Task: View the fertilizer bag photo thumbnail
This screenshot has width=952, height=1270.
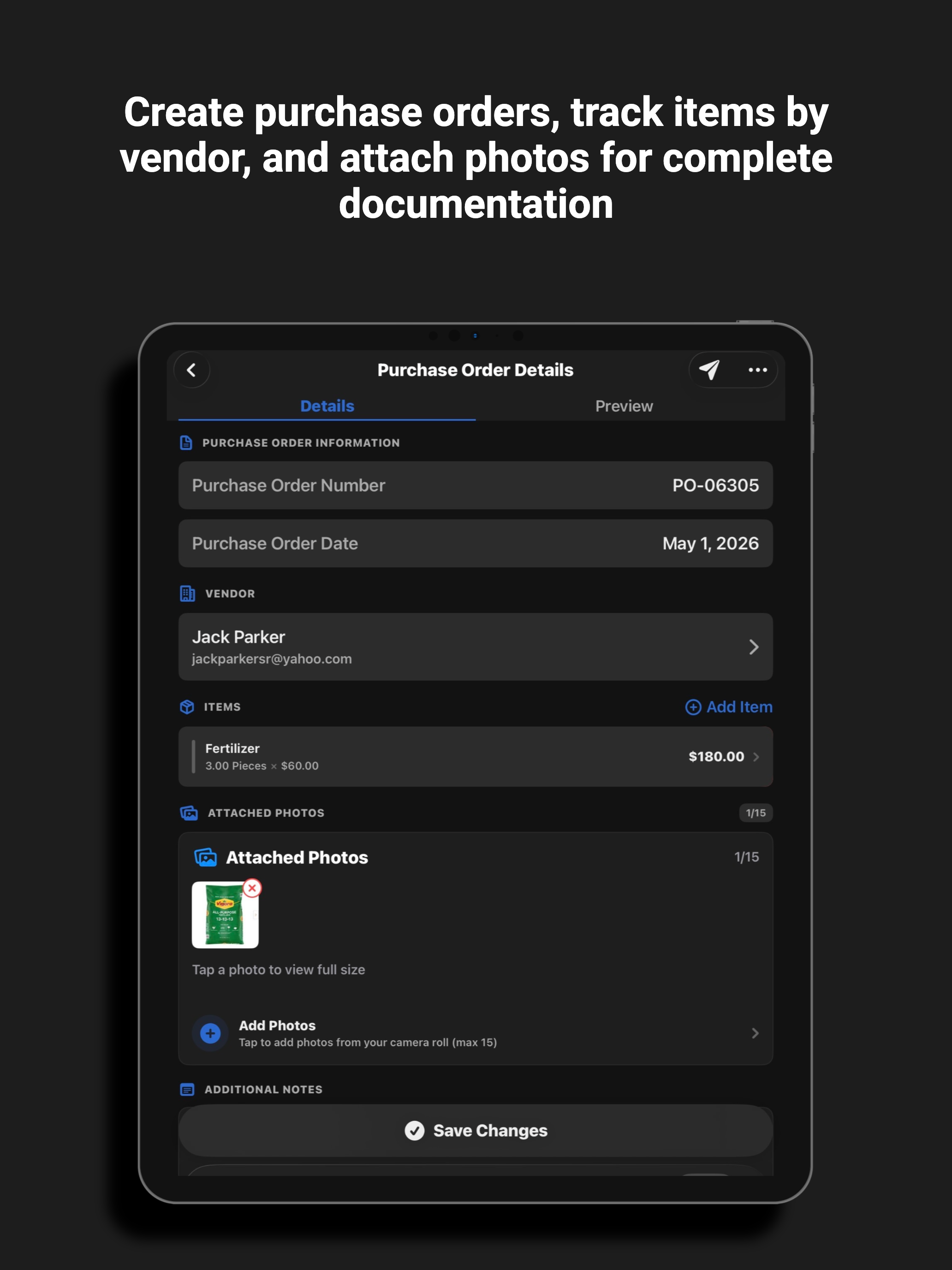Action: (225, 915)
